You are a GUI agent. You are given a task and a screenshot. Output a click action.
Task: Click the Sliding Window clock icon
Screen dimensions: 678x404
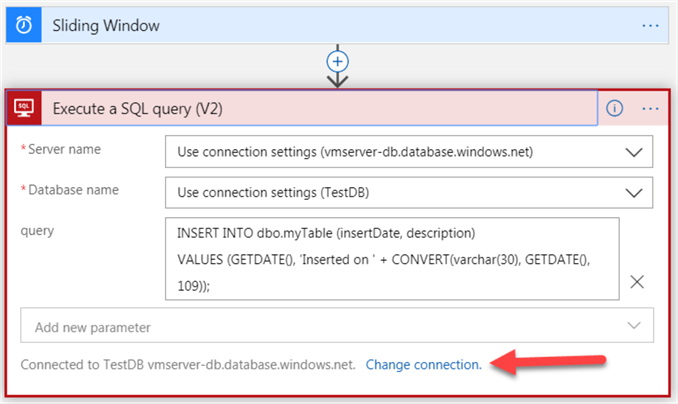23,24
